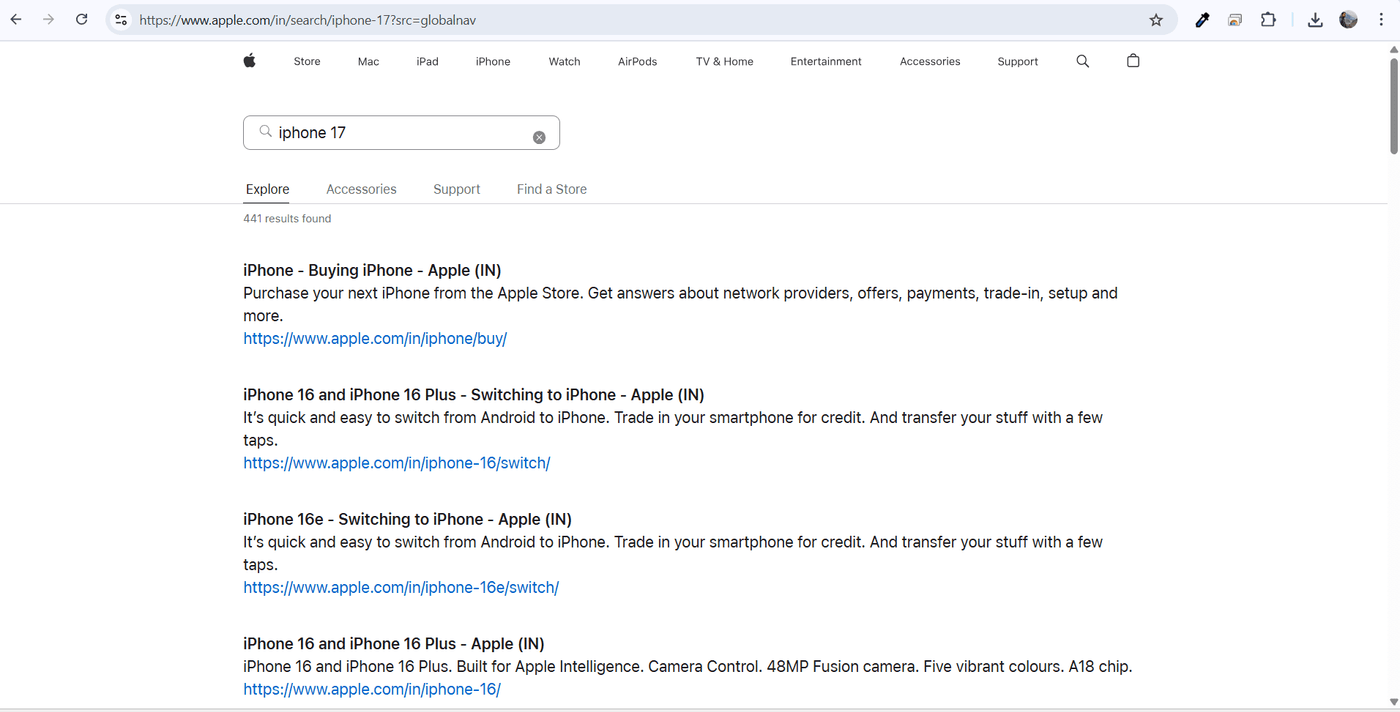Image resolution: width=1400 pixels, height=712 pixels.
Task: Click the scrollbar up arrow
Action: click(1394, 50)
